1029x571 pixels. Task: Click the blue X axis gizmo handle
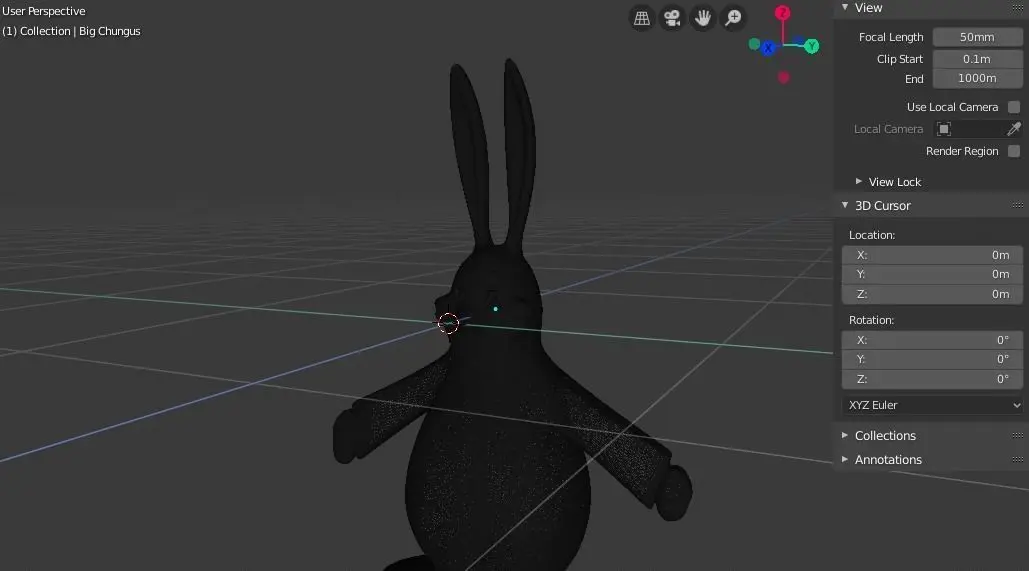[x=768, y=48]
